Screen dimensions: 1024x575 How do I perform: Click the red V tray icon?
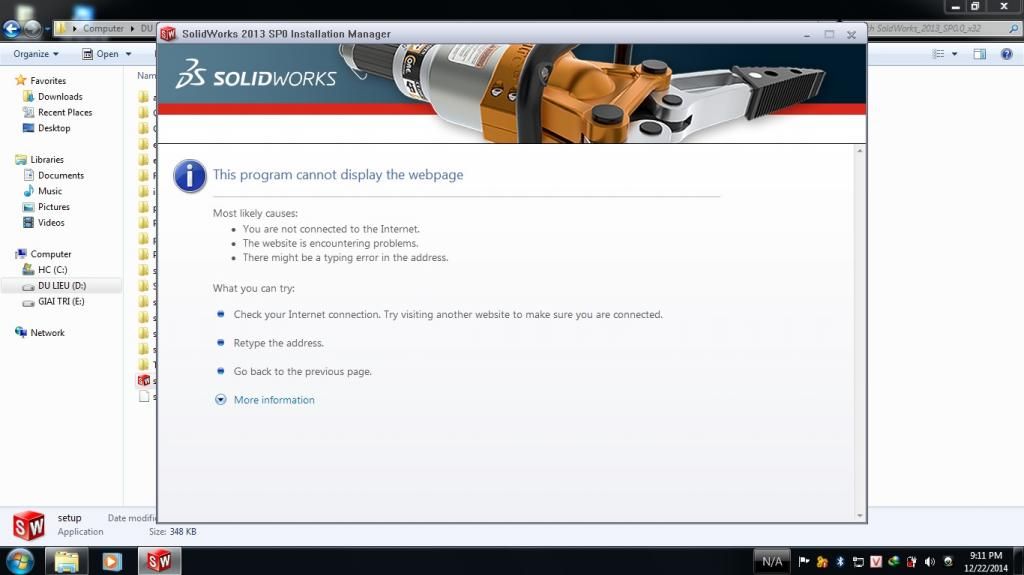pos(876,561)
